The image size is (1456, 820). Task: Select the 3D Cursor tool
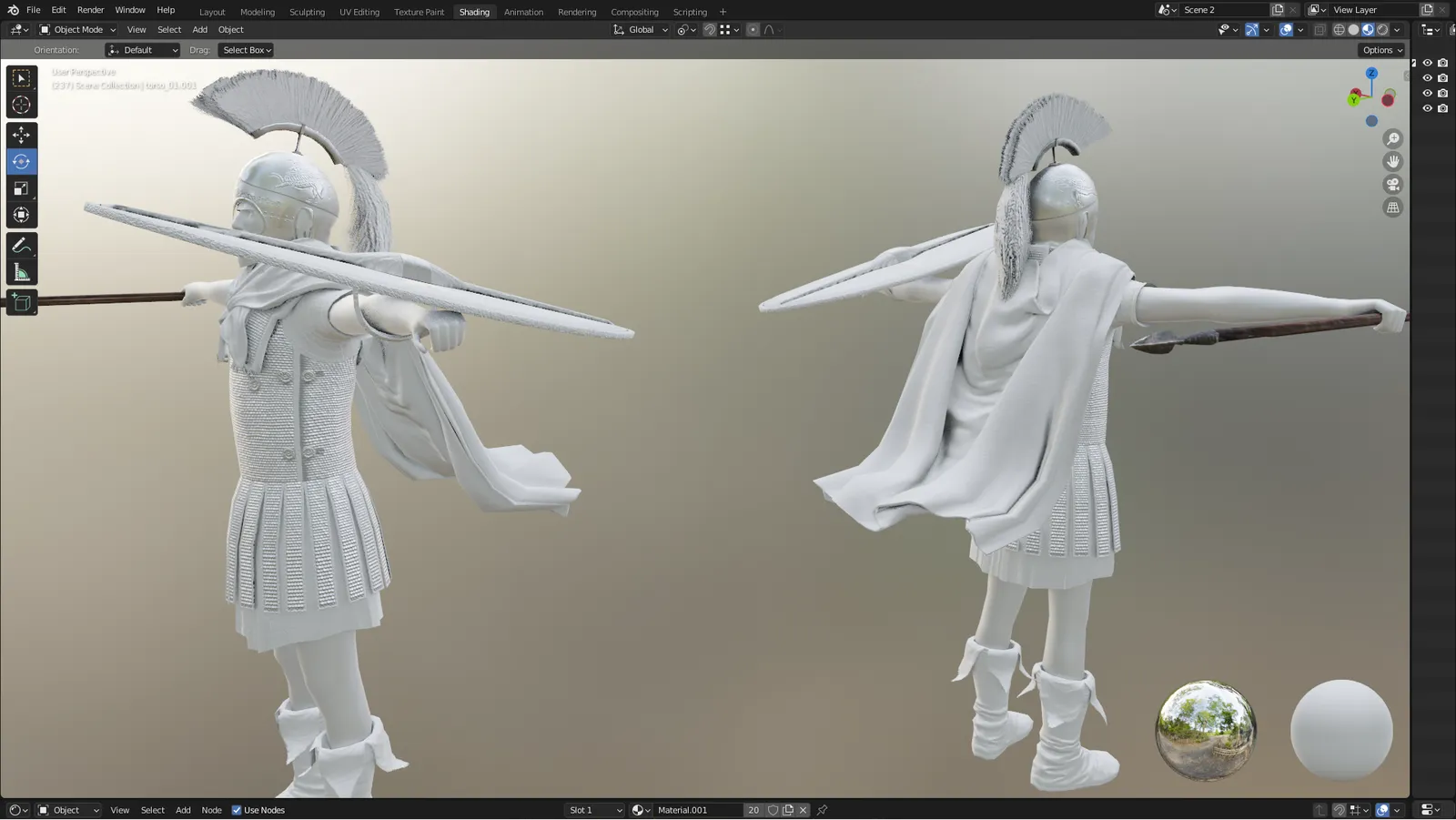pos(21,105)
